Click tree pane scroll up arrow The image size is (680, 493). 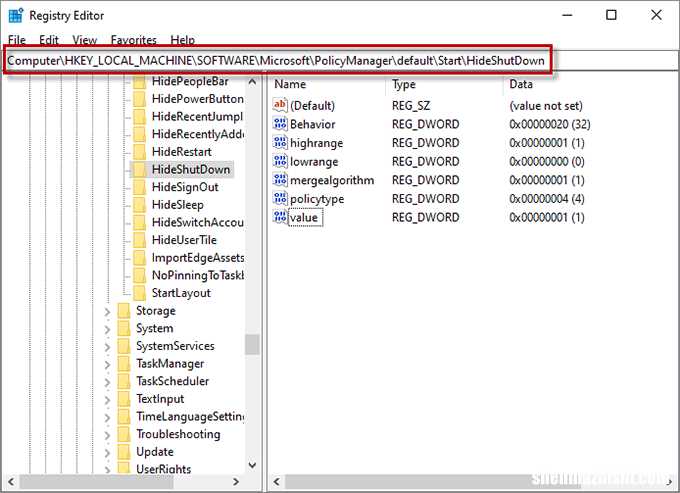pos(252,82)
